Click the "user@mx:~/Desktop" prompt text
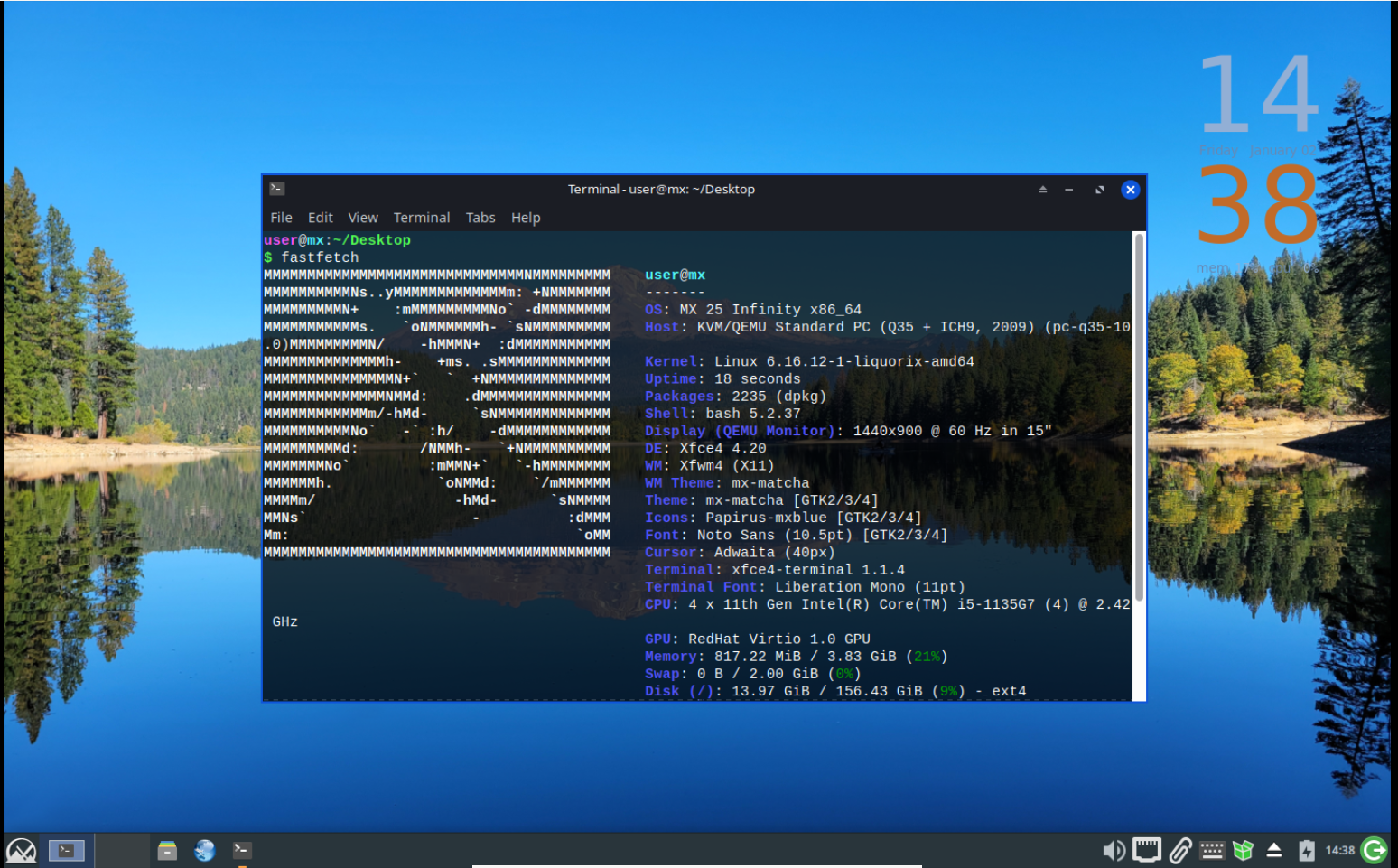This screenshot has height=868, width=1398. pyautogui.click(x=337, y=240)
